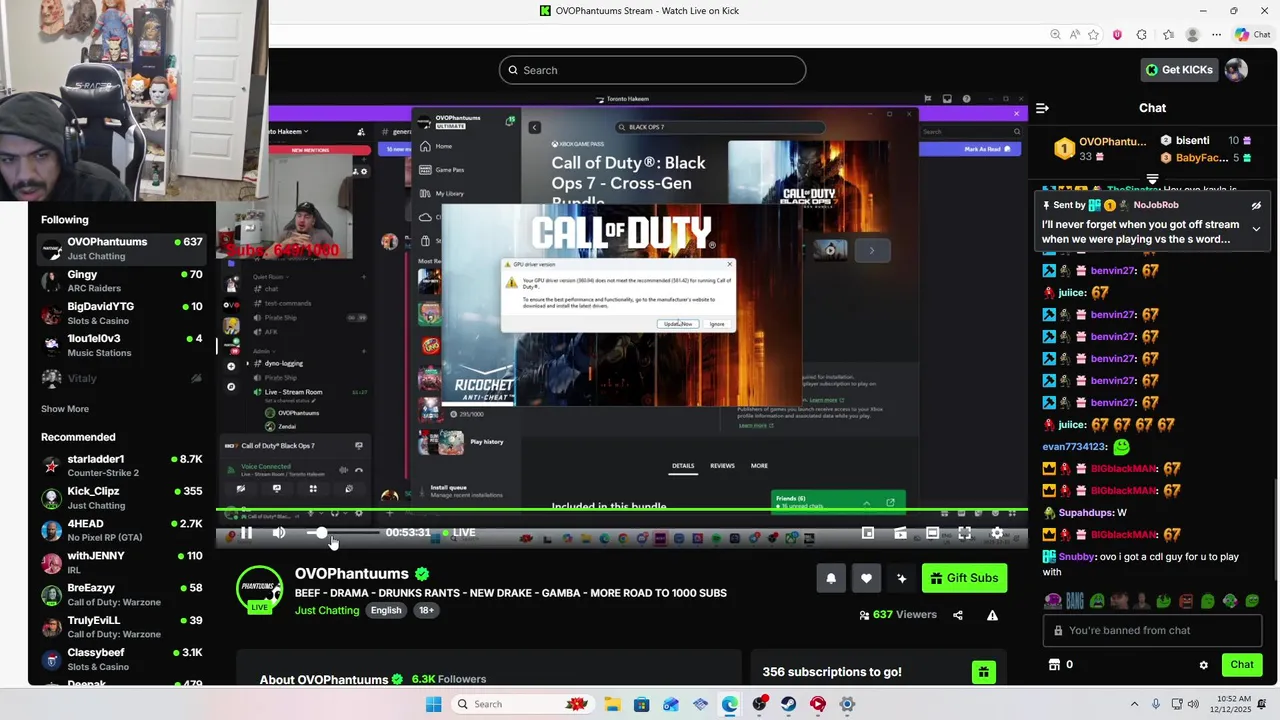Click the English language tag
This screenshot has width=1280, height=720.
[x=386, y=611]
